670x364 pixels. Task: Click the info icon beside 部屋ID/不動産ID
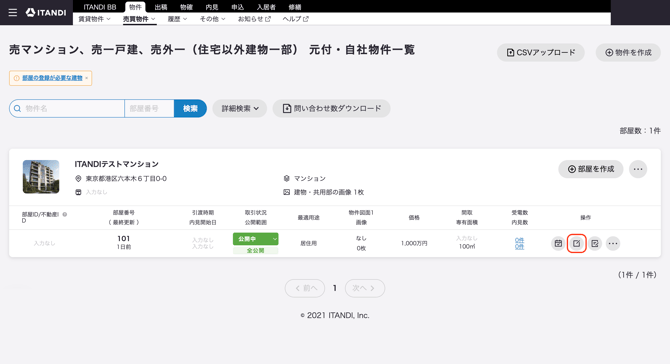pos(65,214)
